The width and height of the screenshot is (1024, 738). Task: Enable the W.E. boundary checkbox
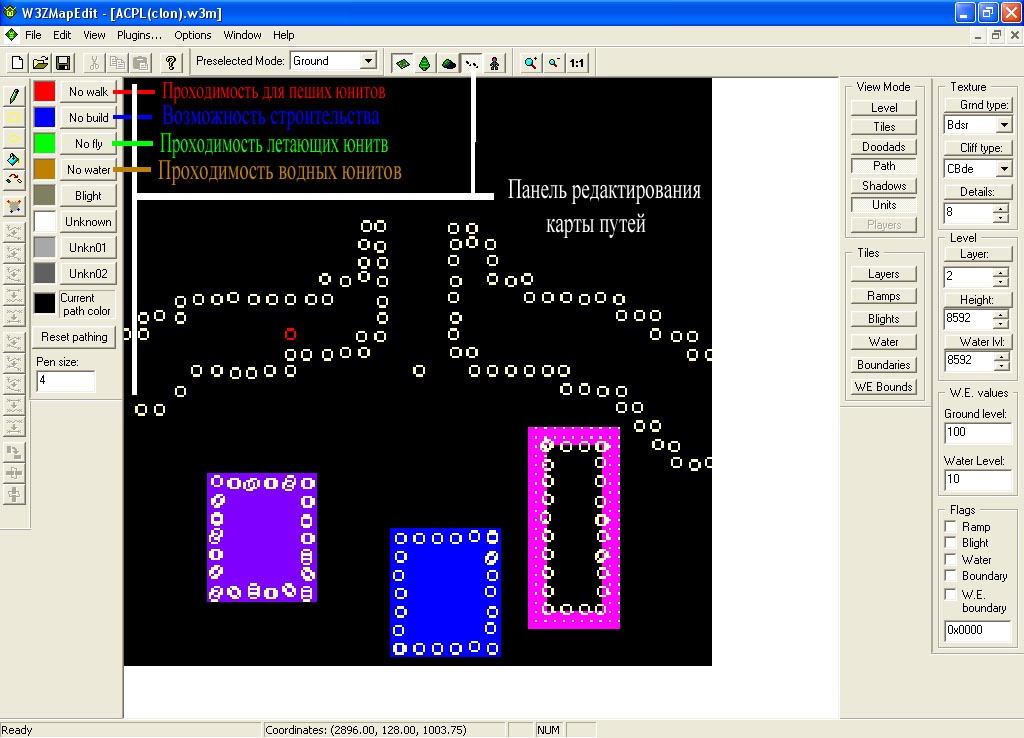coord(951,594)
